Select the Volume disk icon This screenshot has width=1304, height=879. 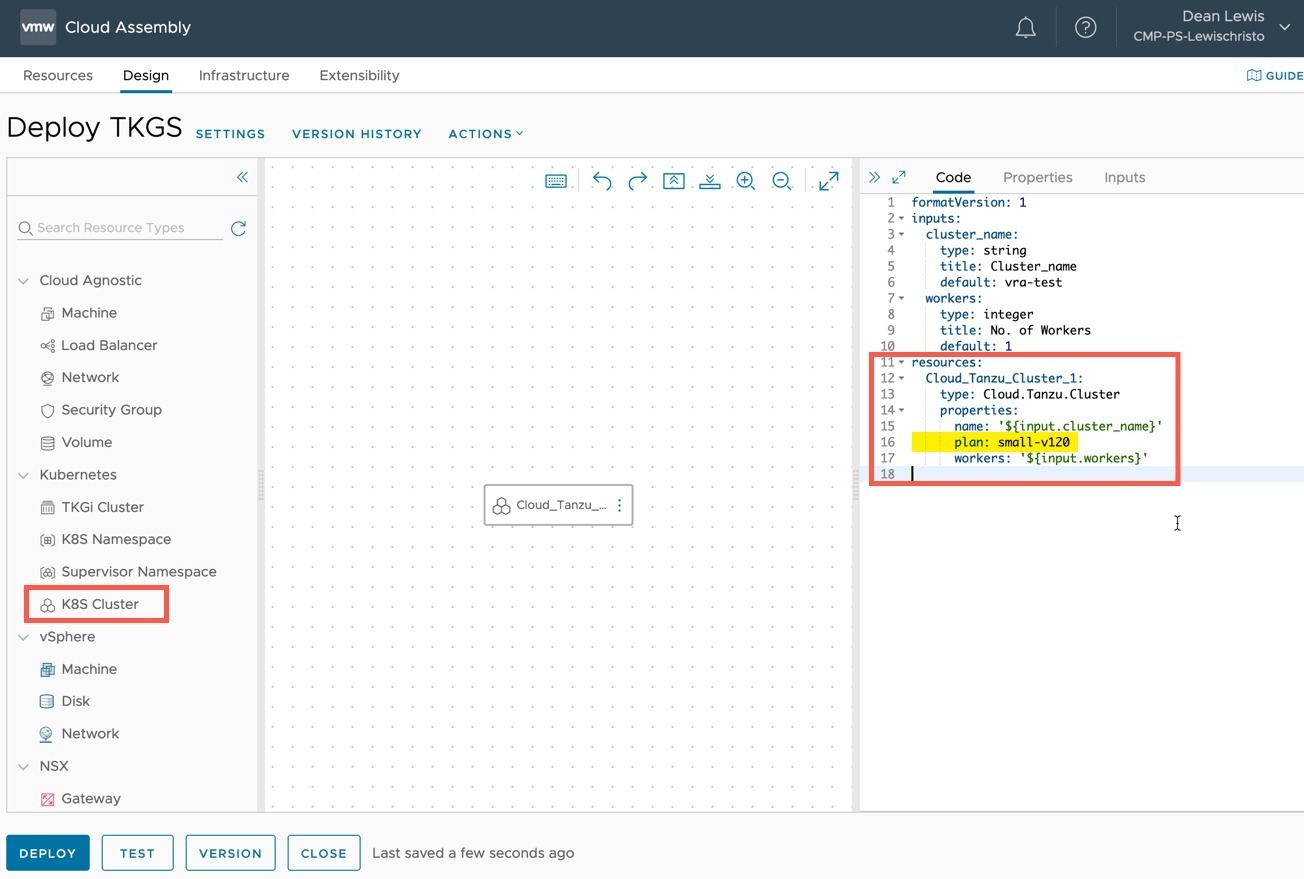(x=47, y=443)
